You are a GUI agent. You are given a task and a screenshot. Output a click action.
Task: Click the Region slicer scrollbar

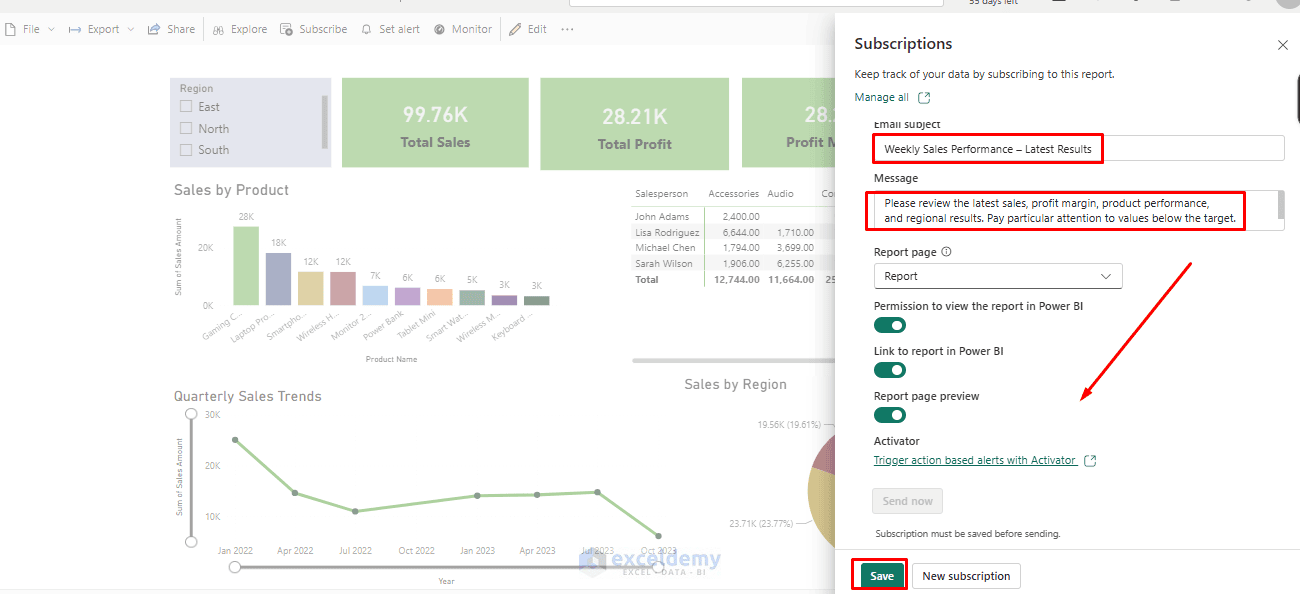pos(324,120)
